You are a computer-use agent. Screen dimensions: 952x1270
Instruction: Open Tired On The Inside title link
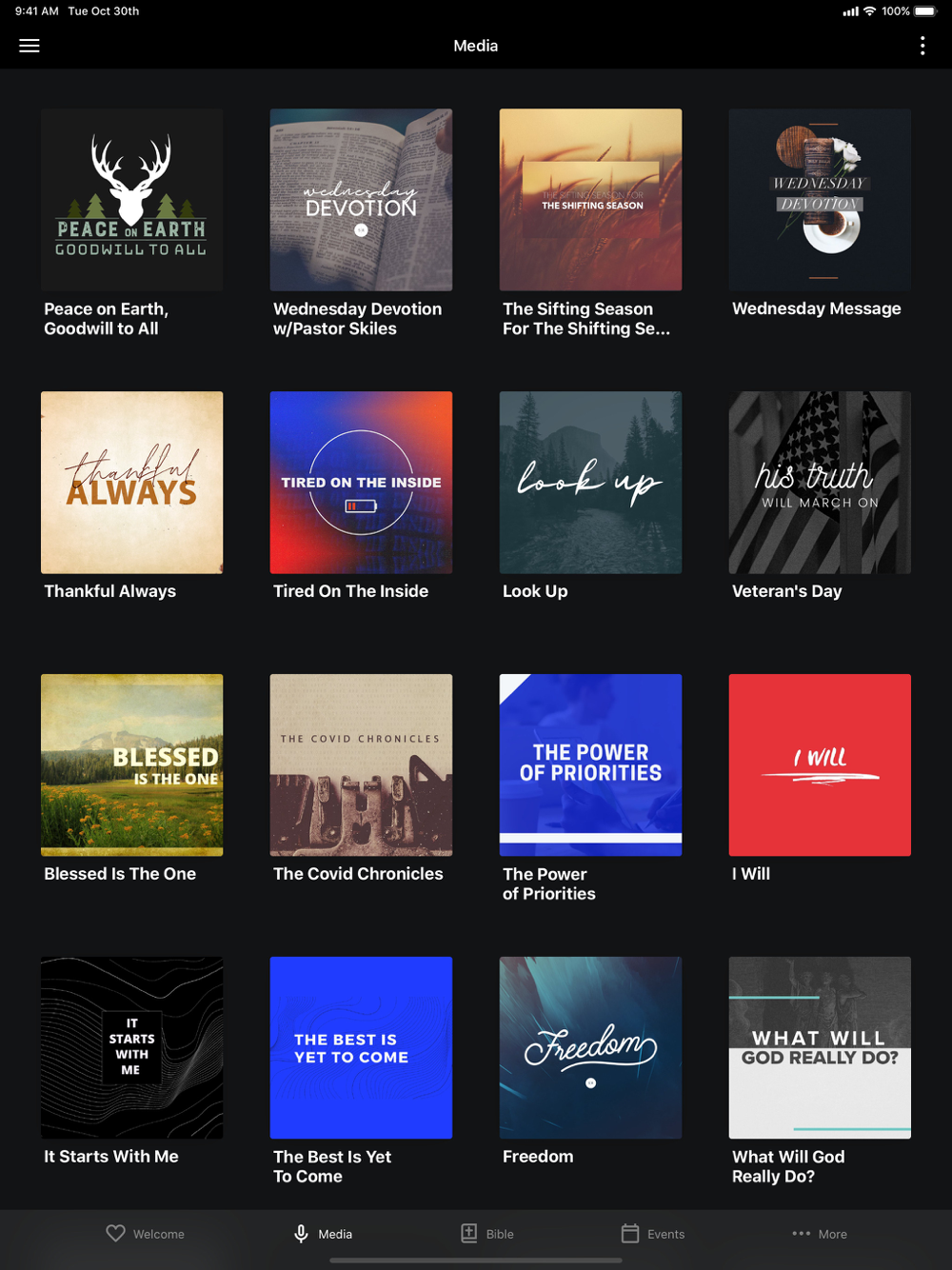click(350, 591)
